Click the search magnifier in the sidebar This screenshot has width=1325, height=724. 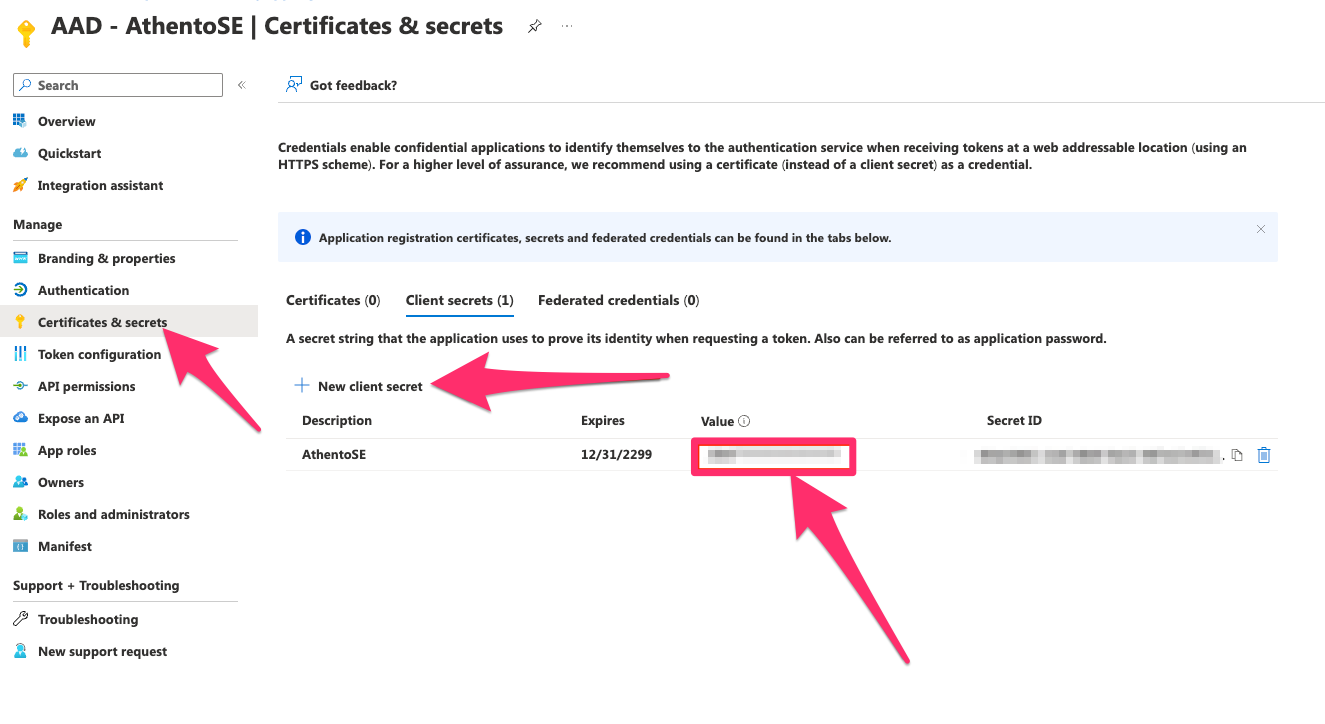point(24,84)
